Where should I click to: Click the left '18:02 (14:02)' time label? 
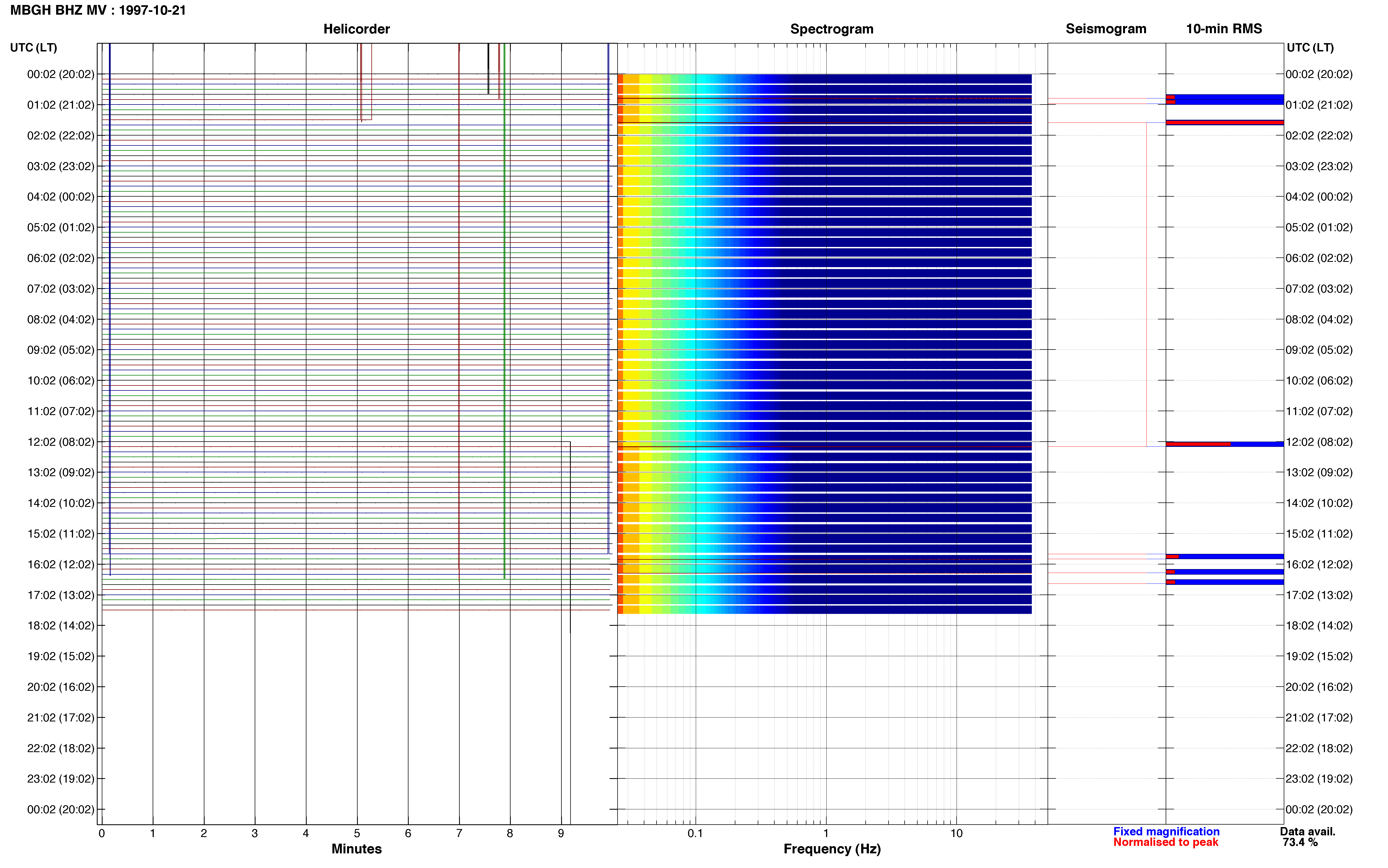tap(61, 626)
